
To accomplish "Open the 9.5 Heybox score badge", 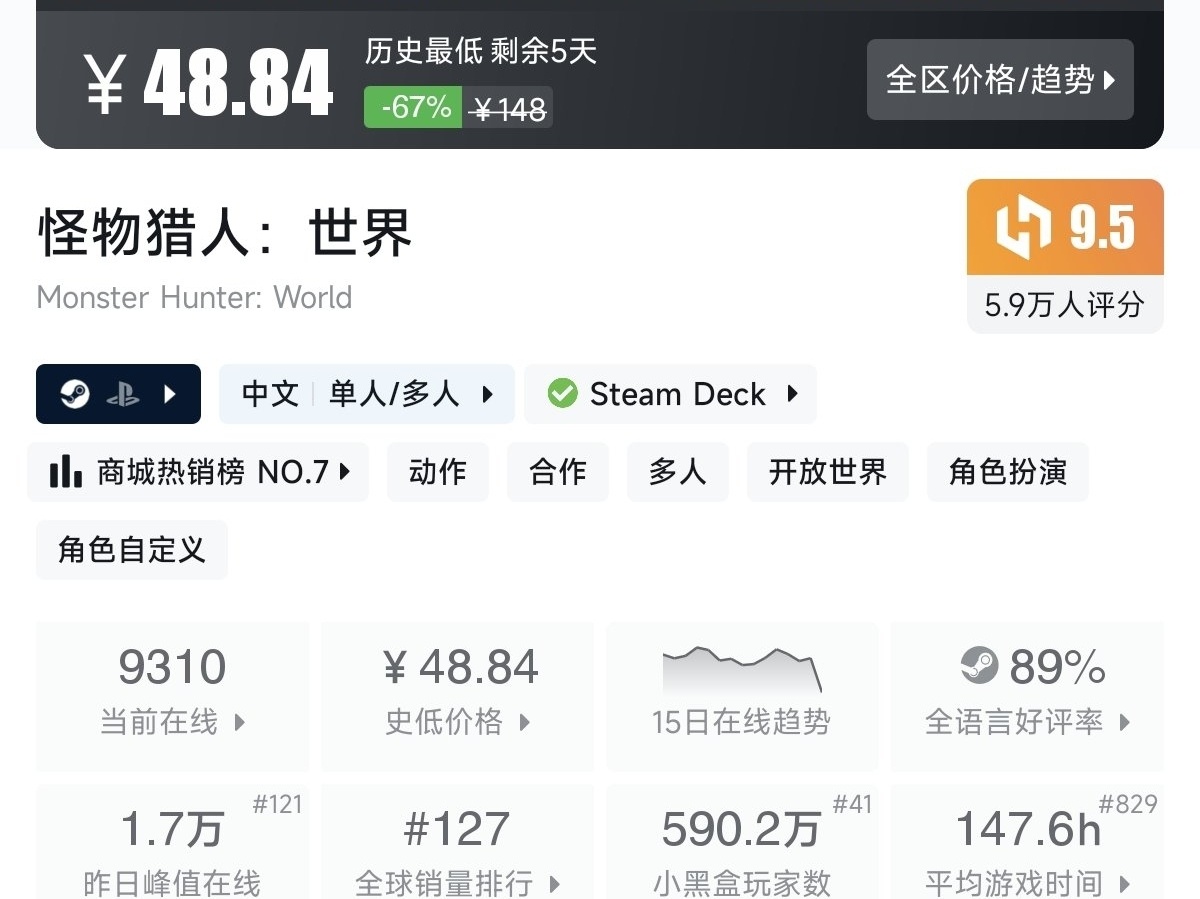I will (1065, 227).
